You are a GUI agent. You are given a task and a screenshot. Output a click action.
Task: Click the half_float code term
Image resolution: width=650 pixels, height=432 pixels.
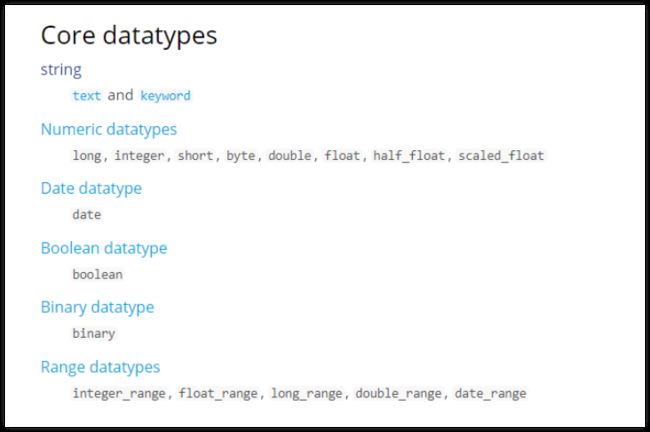[409, 155]
